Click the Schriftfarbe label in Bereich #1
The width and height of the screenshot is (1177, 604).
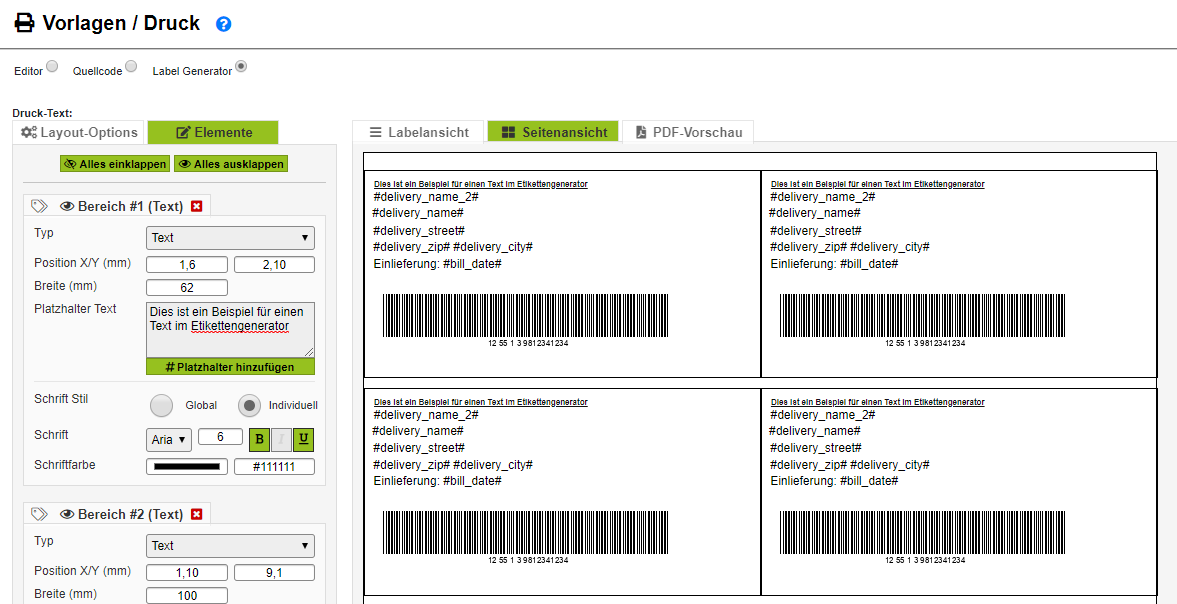65,465
